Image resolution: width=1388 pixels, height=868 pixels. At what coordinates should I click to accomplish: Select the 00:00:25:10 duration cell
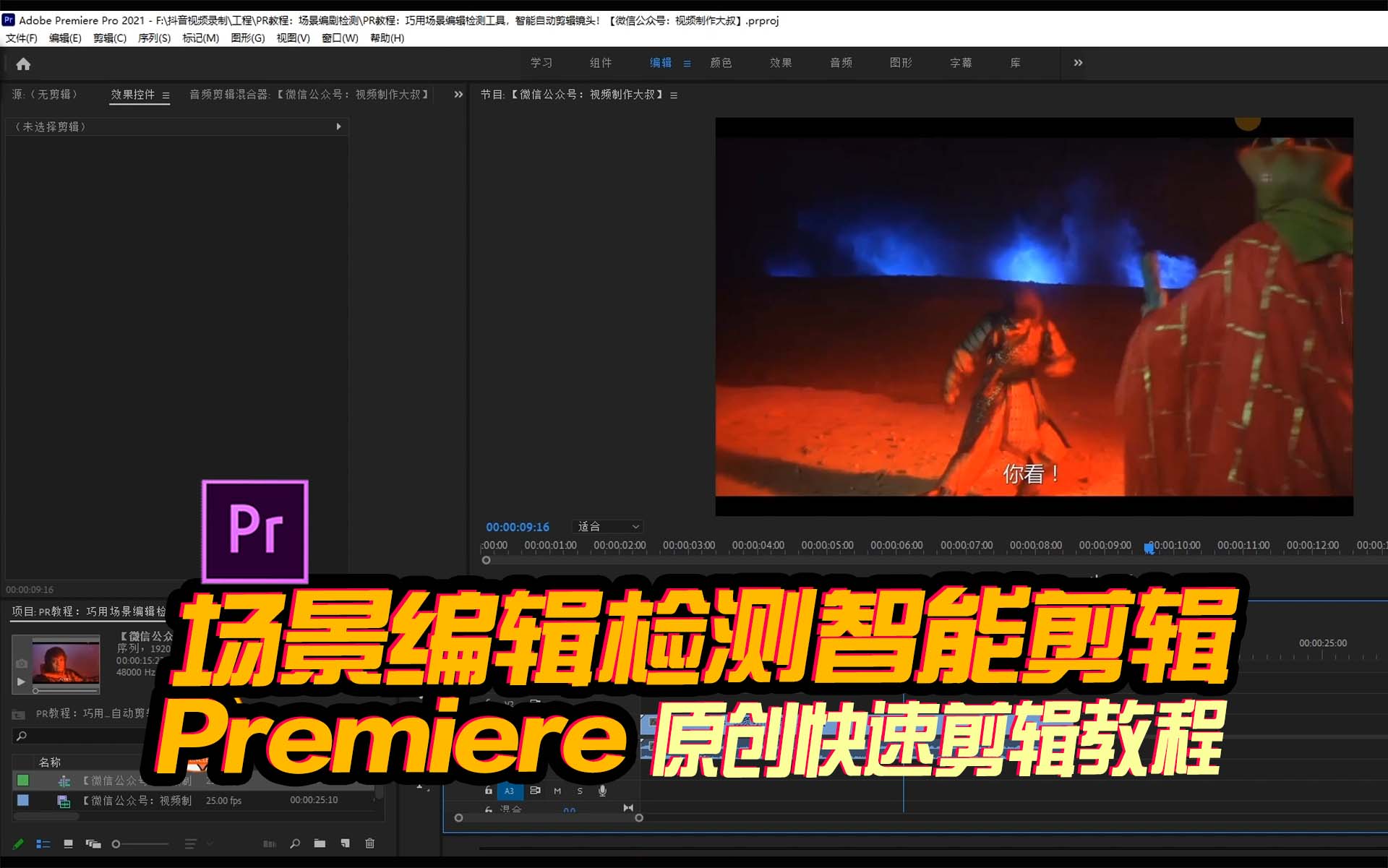pyautogui.click(x=314, y=800)
